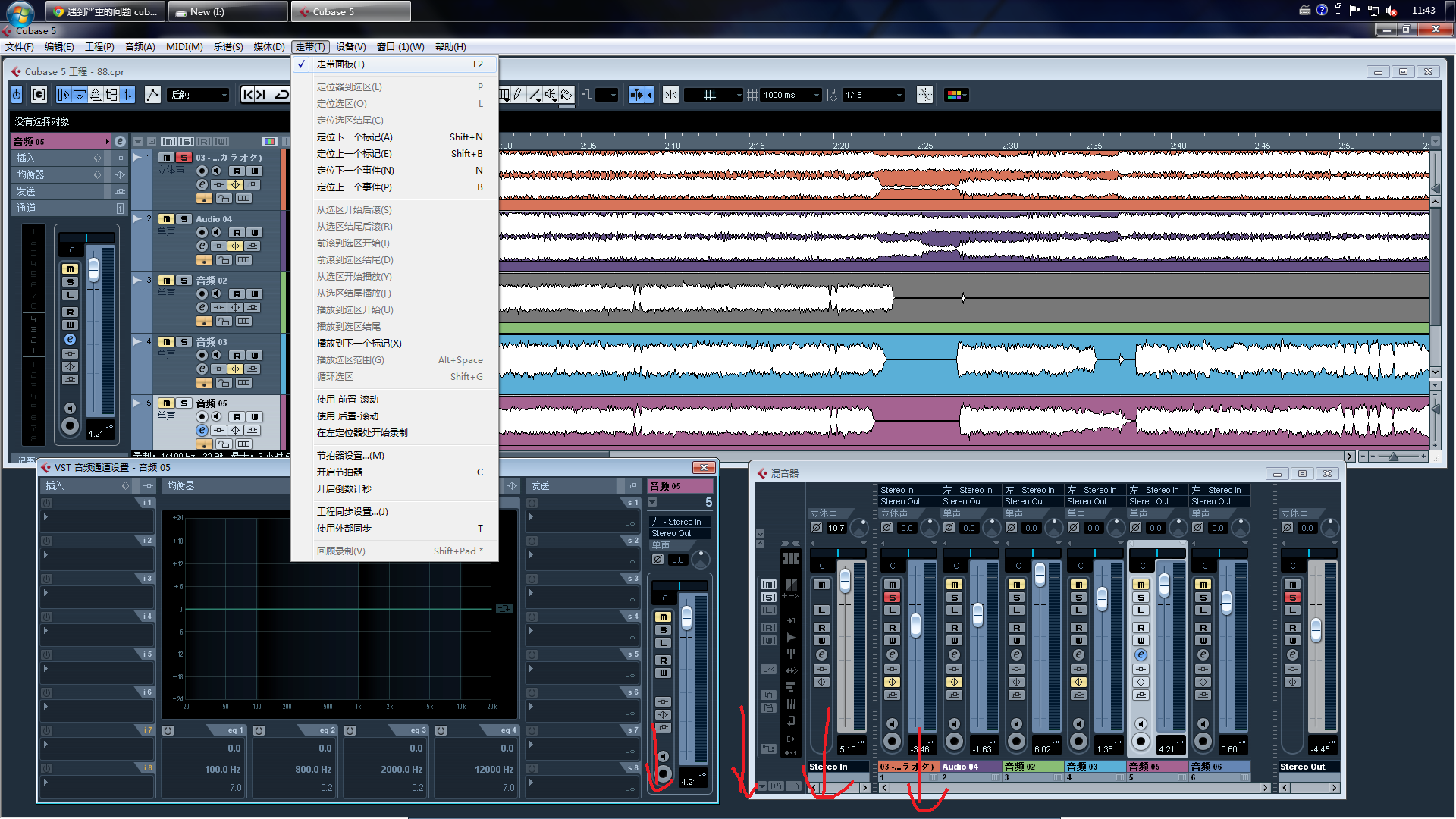This screenshot has height=819, width=1456.
Task: Toggle the Show Overview toolbar icon
Action: coord(96,95)
